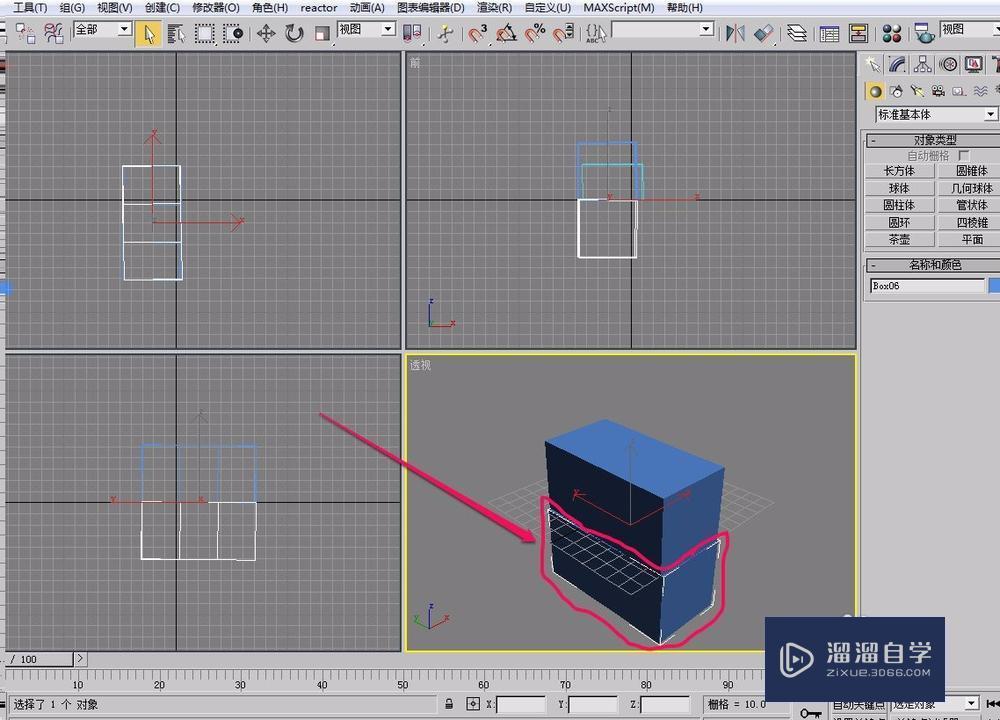Viewport: 1000px width, 720px height.
Task: Activate the Select Object arrow tool
Action: pos(148,32)
